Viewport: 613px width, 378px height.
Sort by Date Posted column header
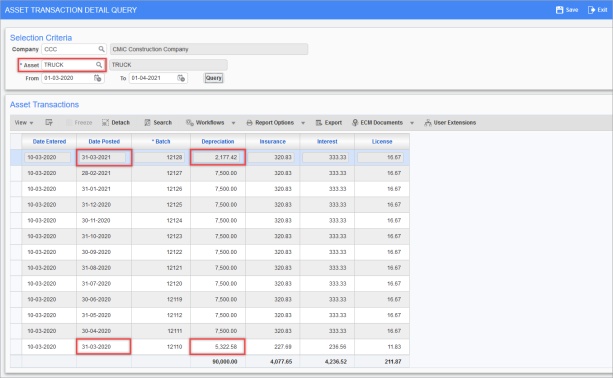(104, 142)
